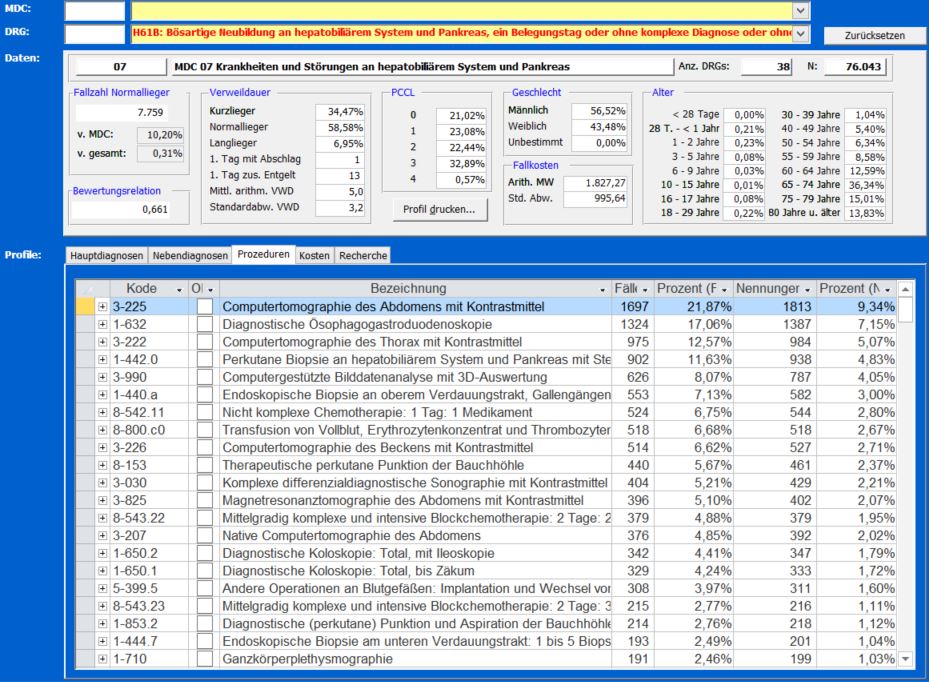This screenshot has height=682, width=929.
Task: Tick the checkbox in row 3-030
Action: 204,483
